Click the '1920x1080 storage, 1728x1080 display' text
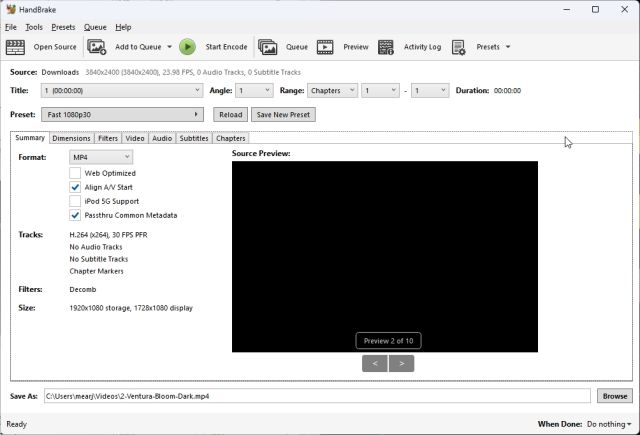The image size is (640, 435). point(131,308)
